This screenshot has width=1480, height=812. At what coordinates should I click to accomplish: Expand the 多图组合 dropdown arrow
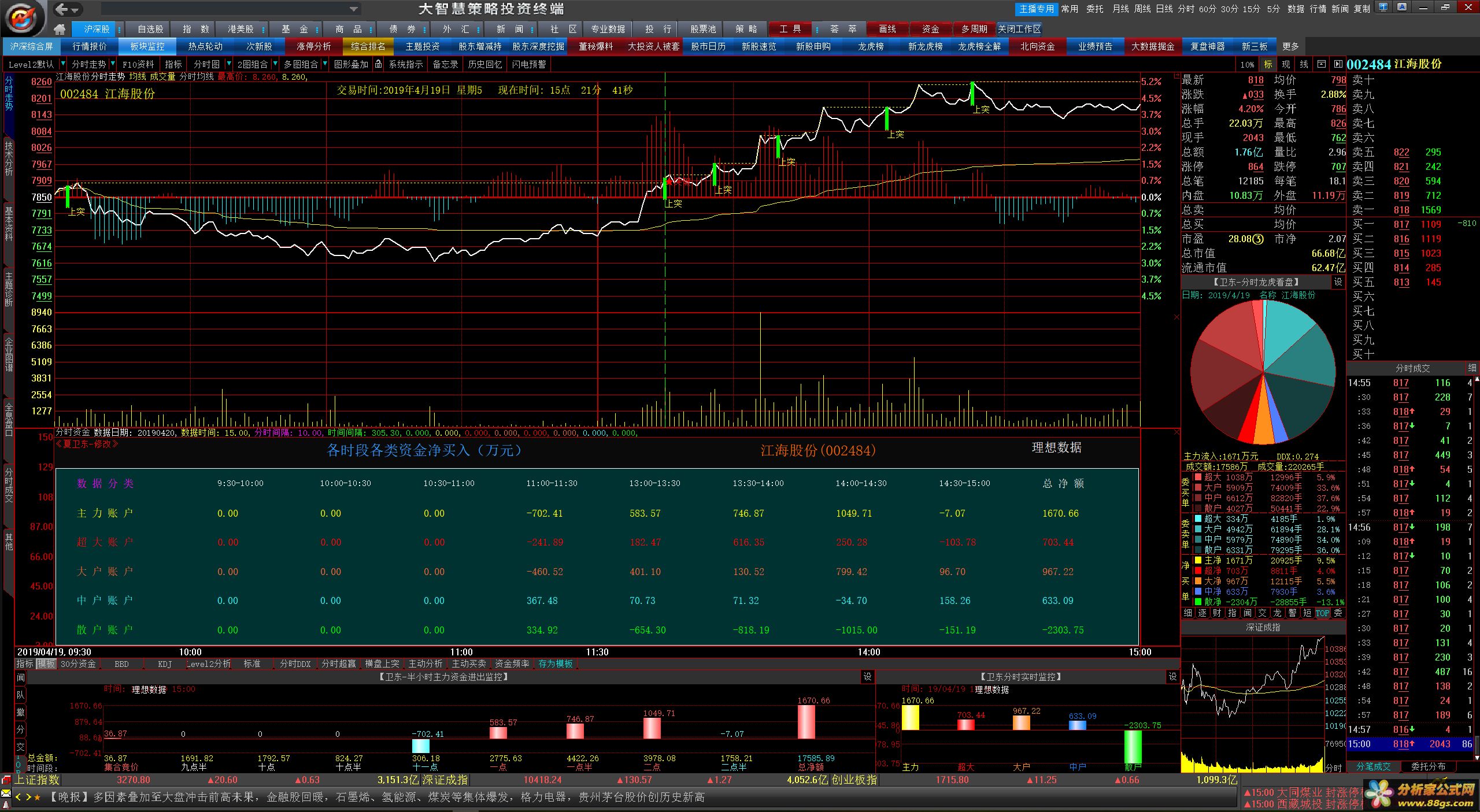click(x=325, y=64)
